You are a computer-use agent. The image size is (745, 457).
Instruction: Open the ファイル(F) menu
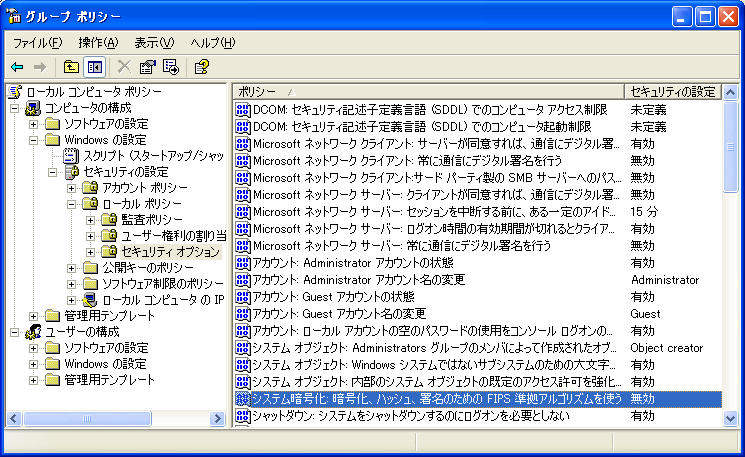(x=37, y=43)
